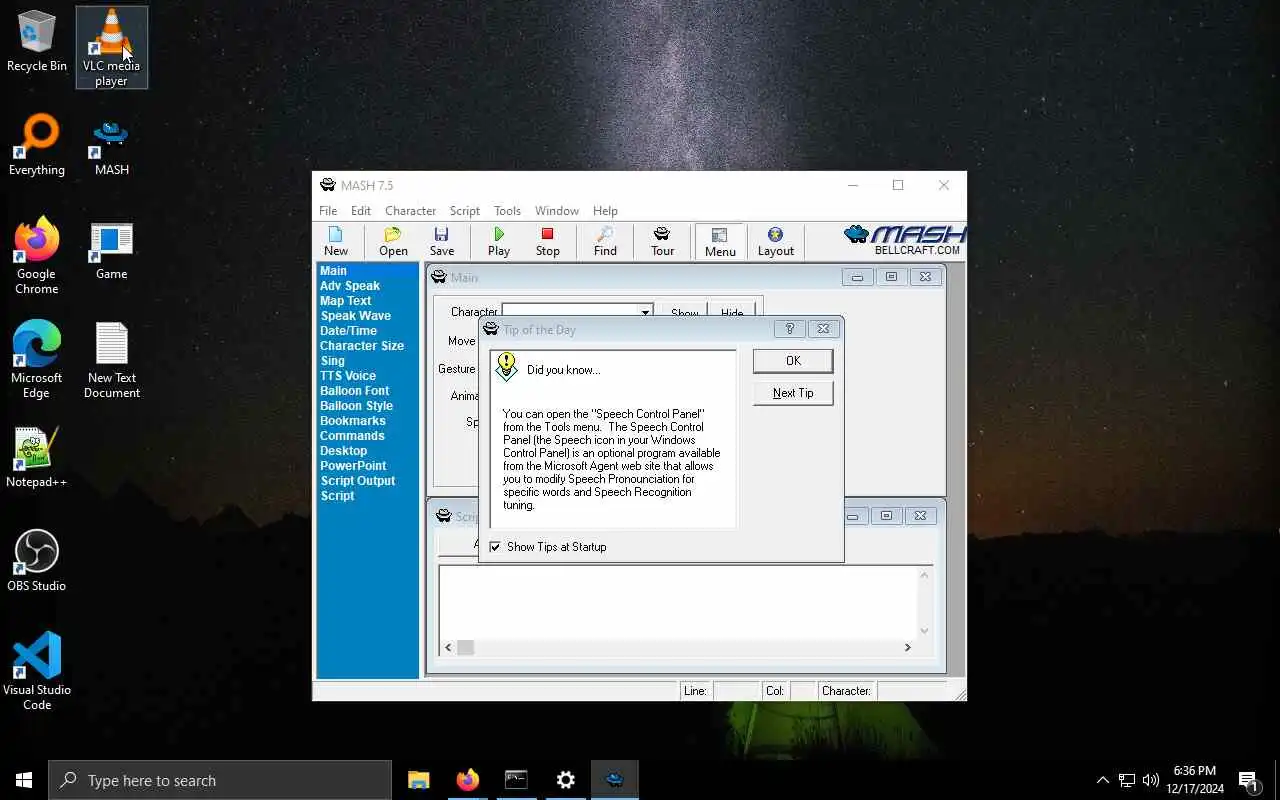Show the Next Tip
Screen dimensions: 1280x800
click(793, 393)
